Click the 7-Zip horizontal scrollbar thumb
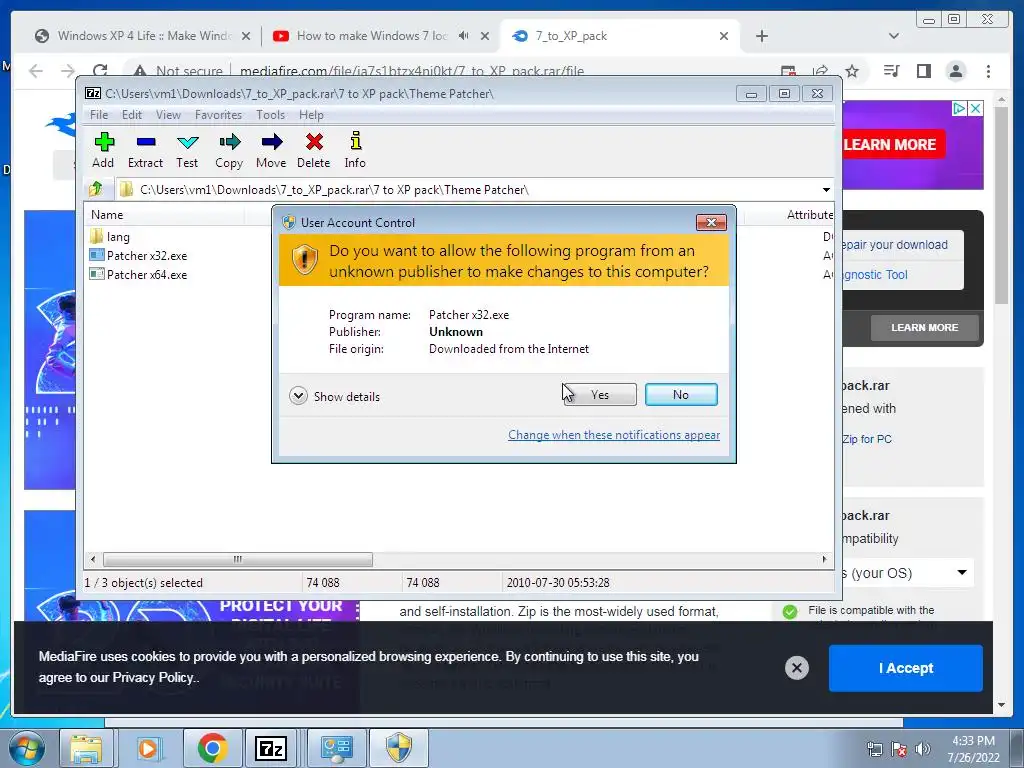The width and height of the screenshot is (1024, 768). tap(238, 560)
